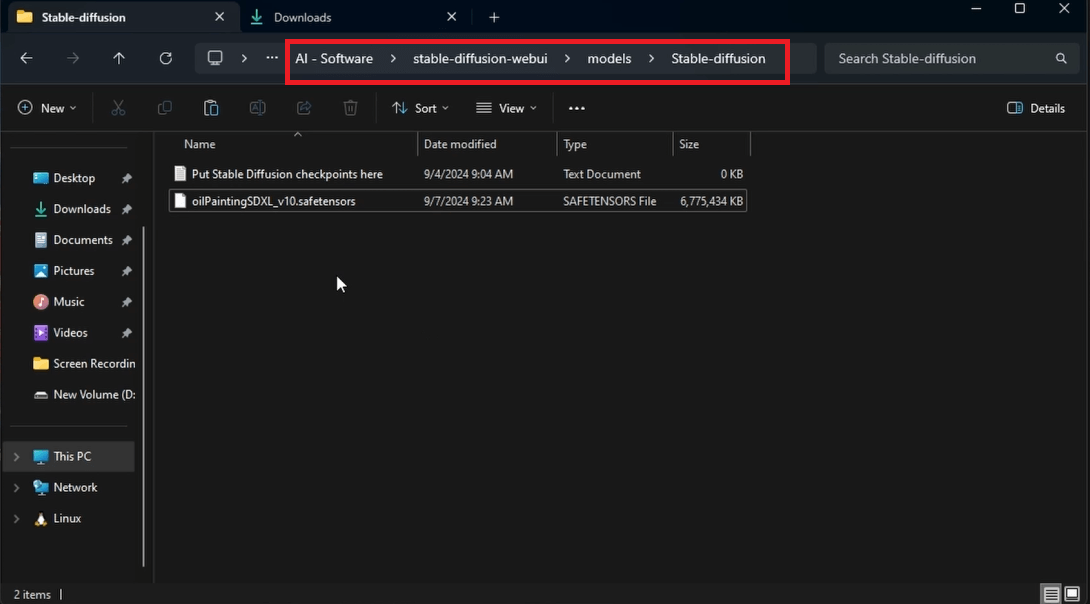This screenshot has height=604, width=1090.
Task: Open the View dropdown menu
Action: [506, 108]
